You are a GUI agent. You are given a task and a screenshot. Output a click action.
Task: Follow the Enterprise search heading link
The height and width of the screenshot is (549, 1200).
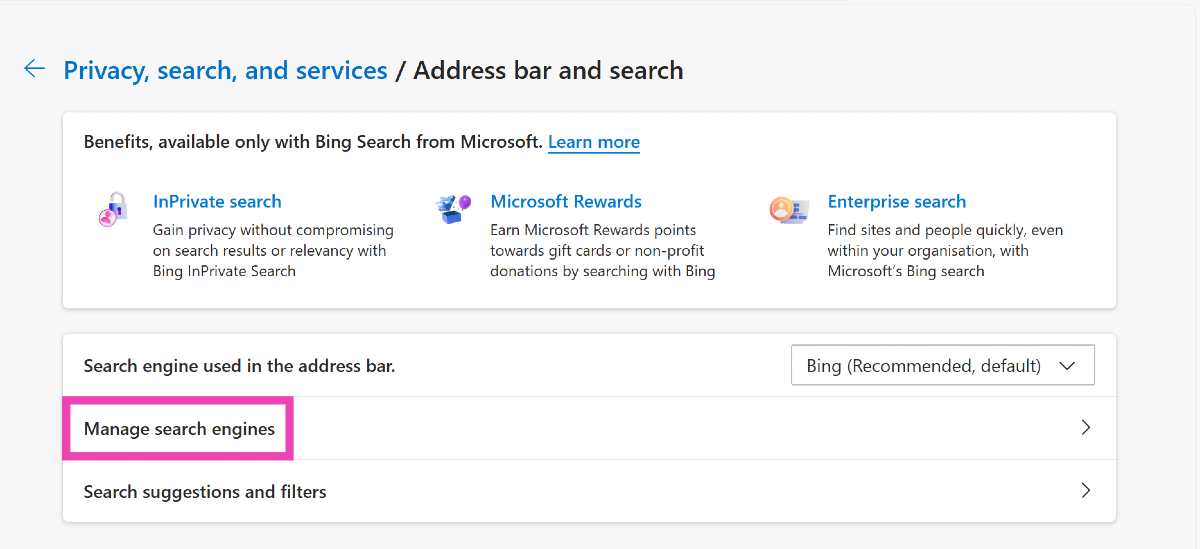pos(896,202)
